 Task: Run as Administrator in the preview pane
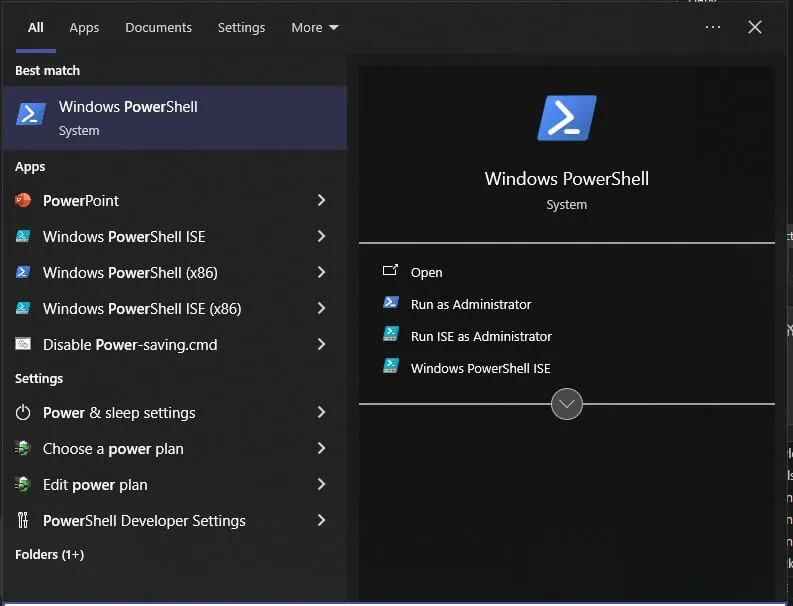(x=470, y=304)
